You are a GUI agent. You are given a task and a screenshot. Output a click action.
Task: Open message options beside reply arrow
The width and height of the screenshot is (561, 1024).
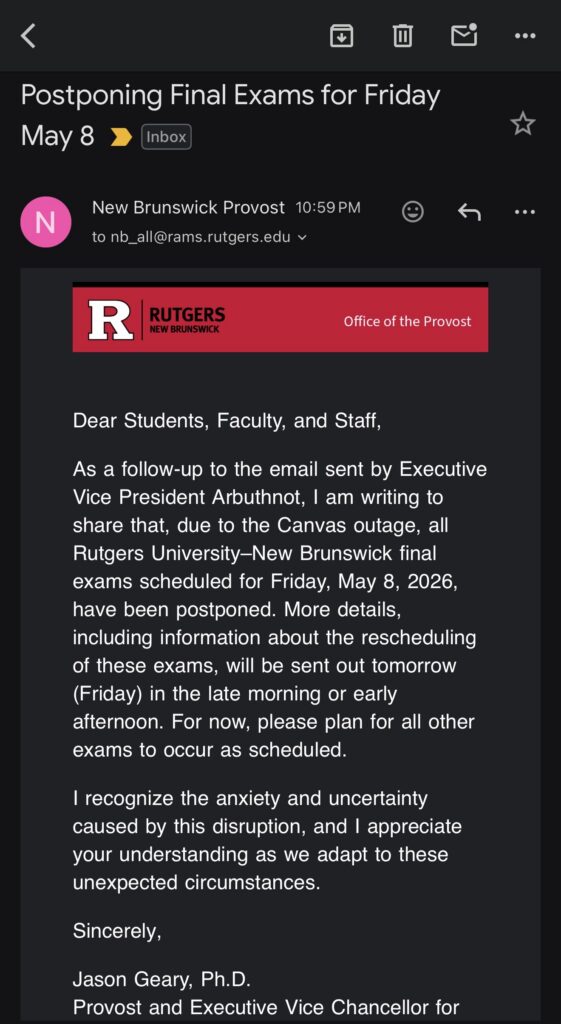[524, 212]
